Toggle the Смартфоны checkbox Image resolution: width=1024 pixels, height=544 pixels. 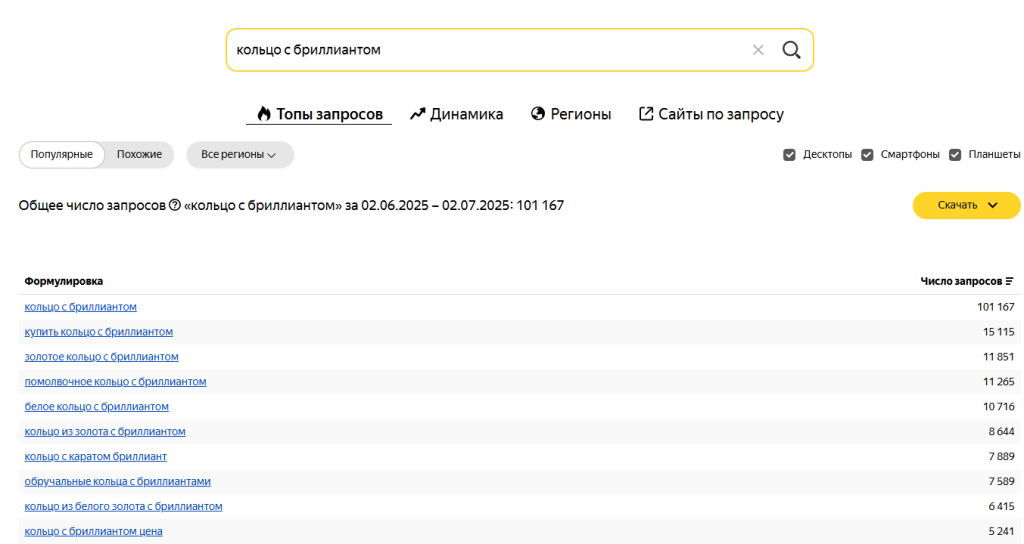pyautogui.click(x=867, y=155)
